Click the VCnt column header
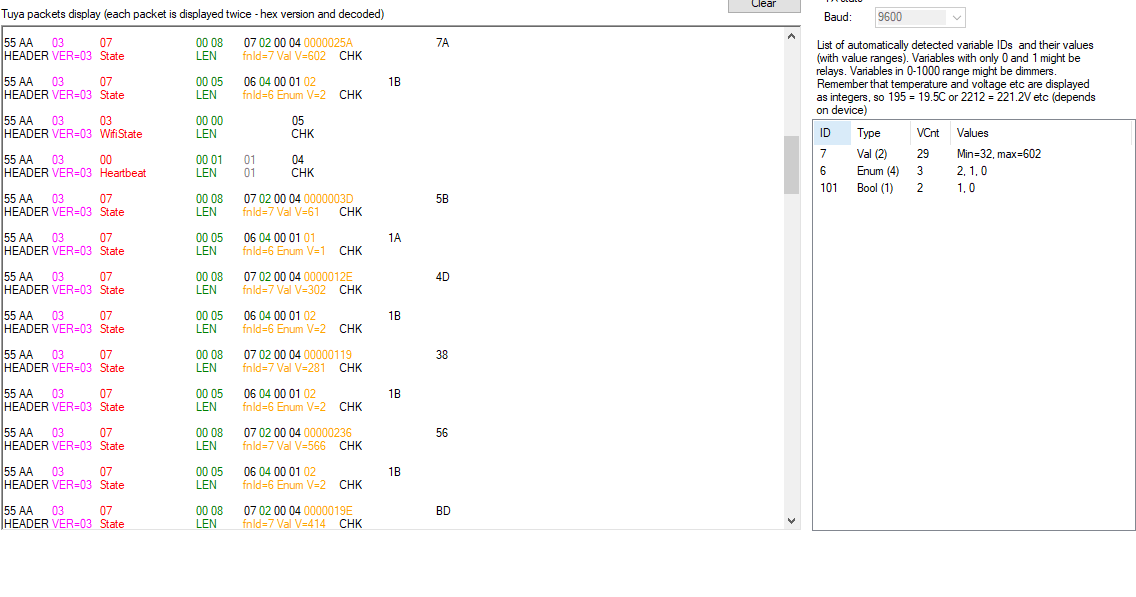The width and height of the screenshot is (1136, 597). click(x=930, y=133)
